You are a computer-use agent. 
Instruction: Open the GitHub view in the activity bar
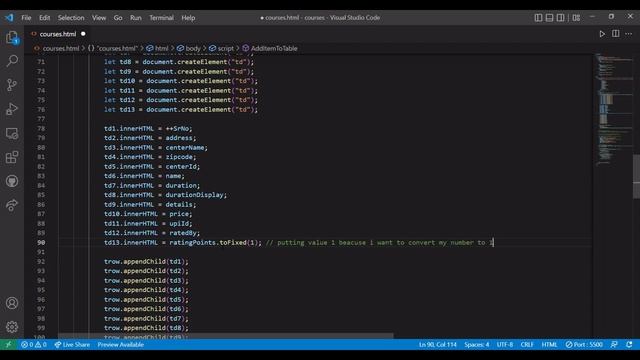tap(12, 181)
